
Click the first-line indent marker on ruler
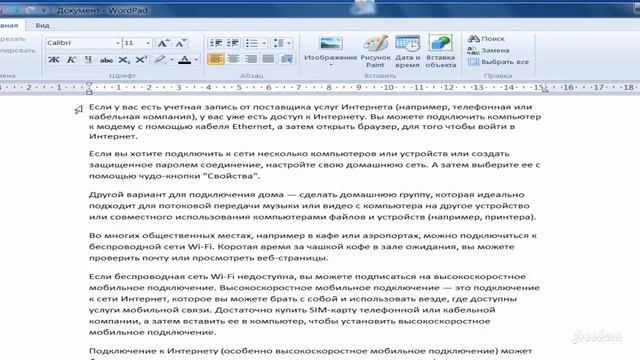coord(89,84)
